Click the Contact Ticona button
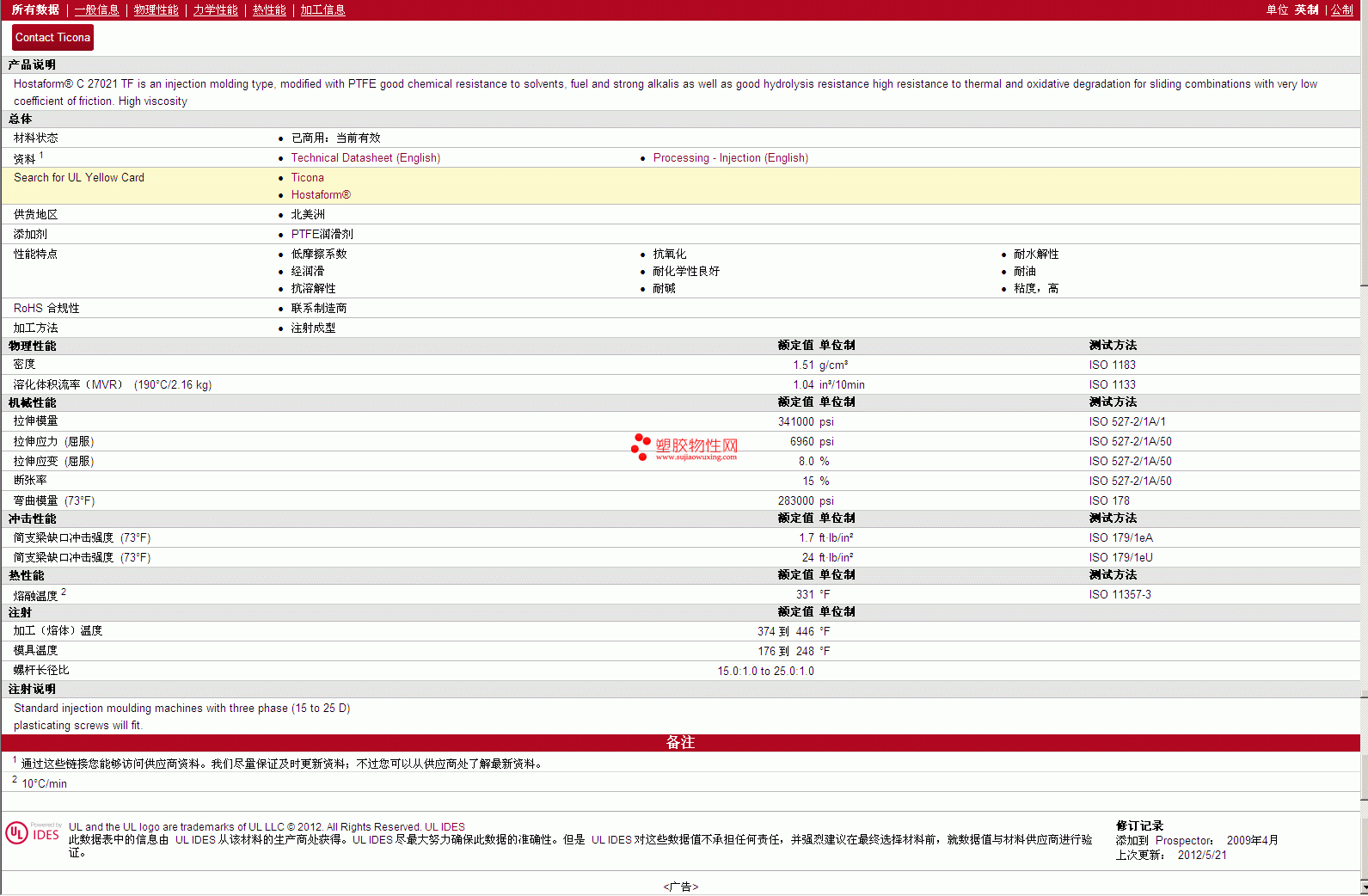 click(x=52, y=38)
